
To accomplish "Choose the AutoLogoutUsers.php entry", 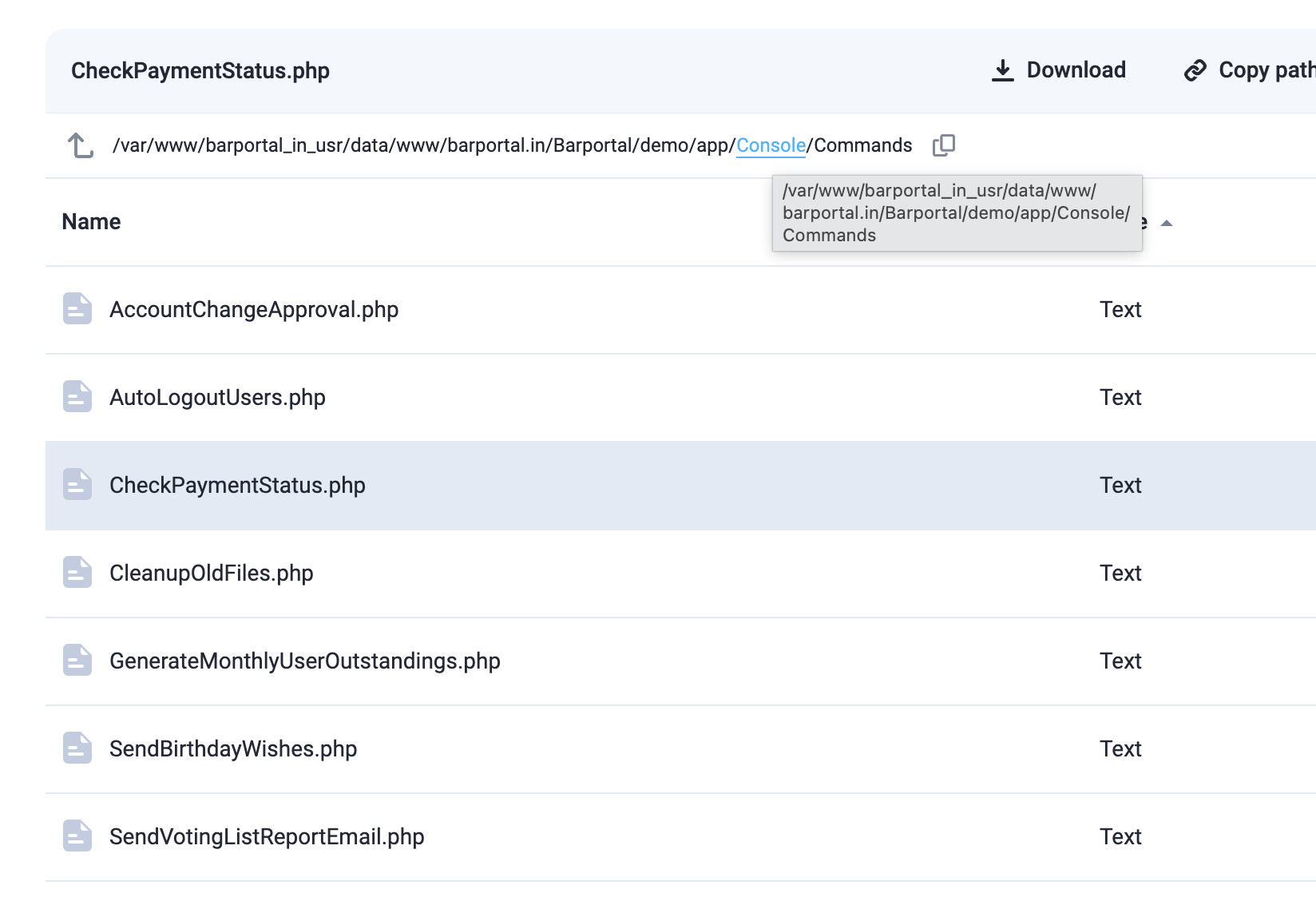I will pos(217,397).
